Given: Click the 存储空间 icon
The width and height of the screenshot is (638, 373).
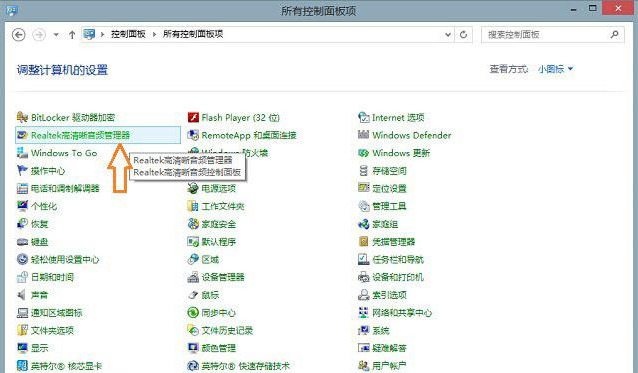Looking at the screenshot, I should [363, 170].
